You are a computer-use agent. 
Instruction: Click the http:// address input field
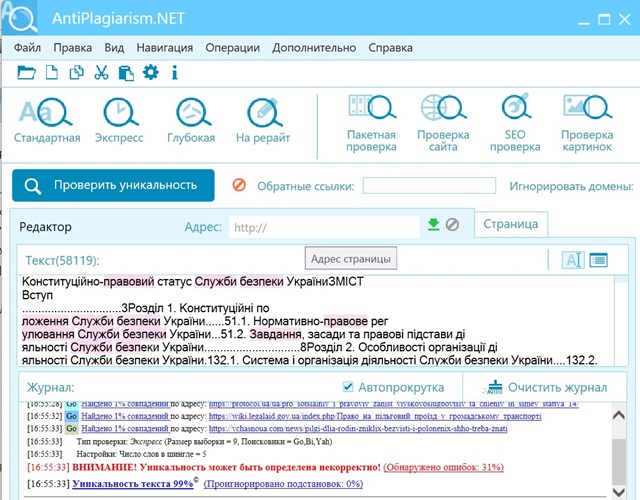click(324, 227)
